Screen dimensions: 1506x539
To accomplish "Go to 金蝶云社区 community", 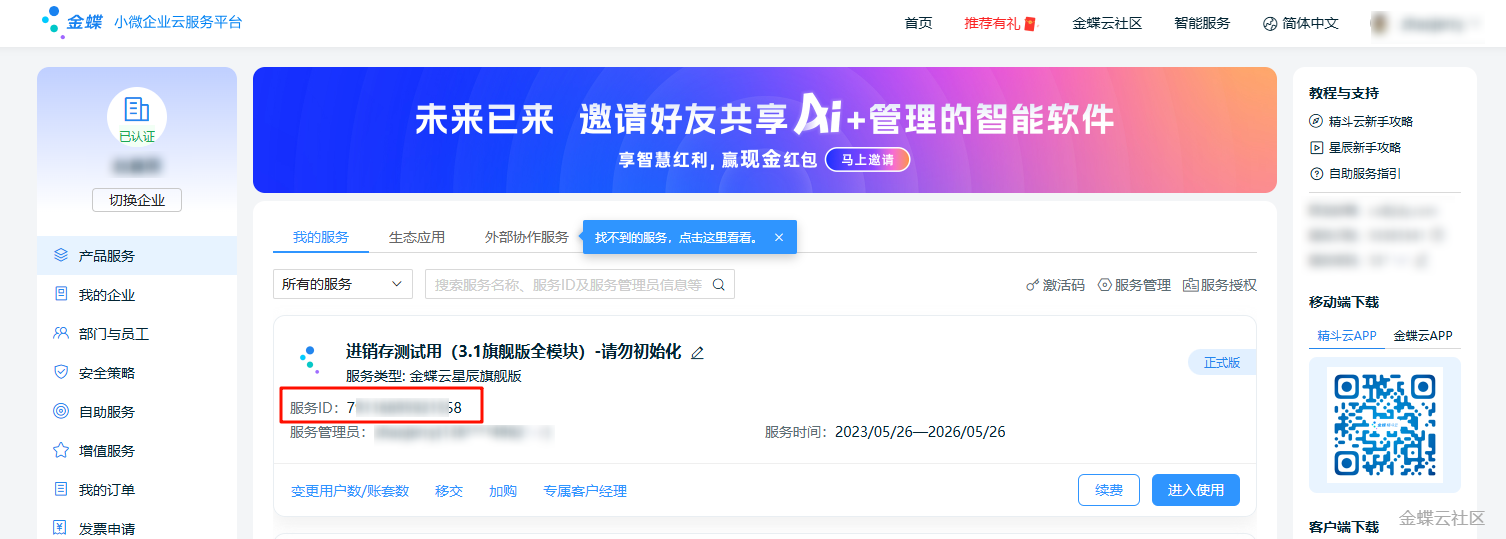I will tap(1107, 23).
